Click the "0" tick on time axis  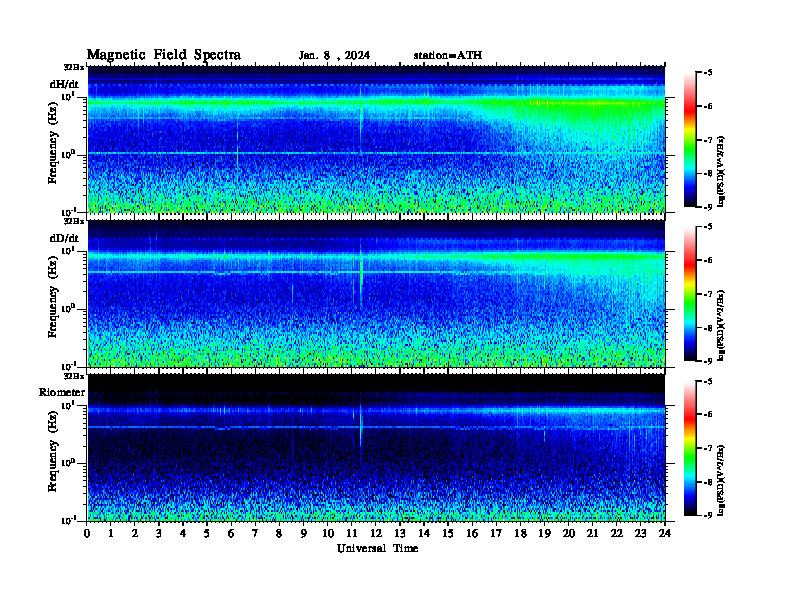pos(87,533)
